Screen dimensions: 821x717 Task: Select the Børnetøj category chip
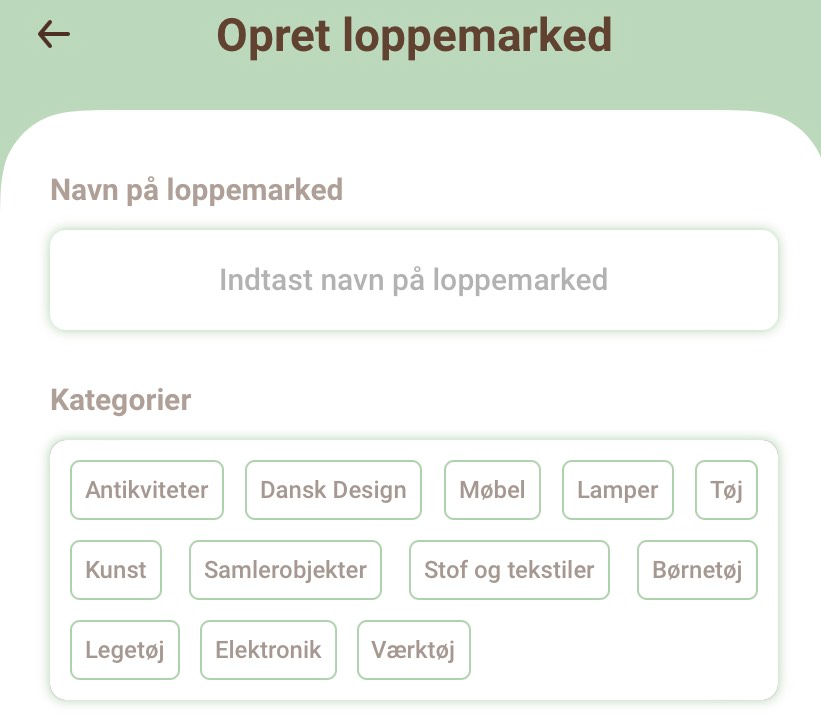(697, 570)
